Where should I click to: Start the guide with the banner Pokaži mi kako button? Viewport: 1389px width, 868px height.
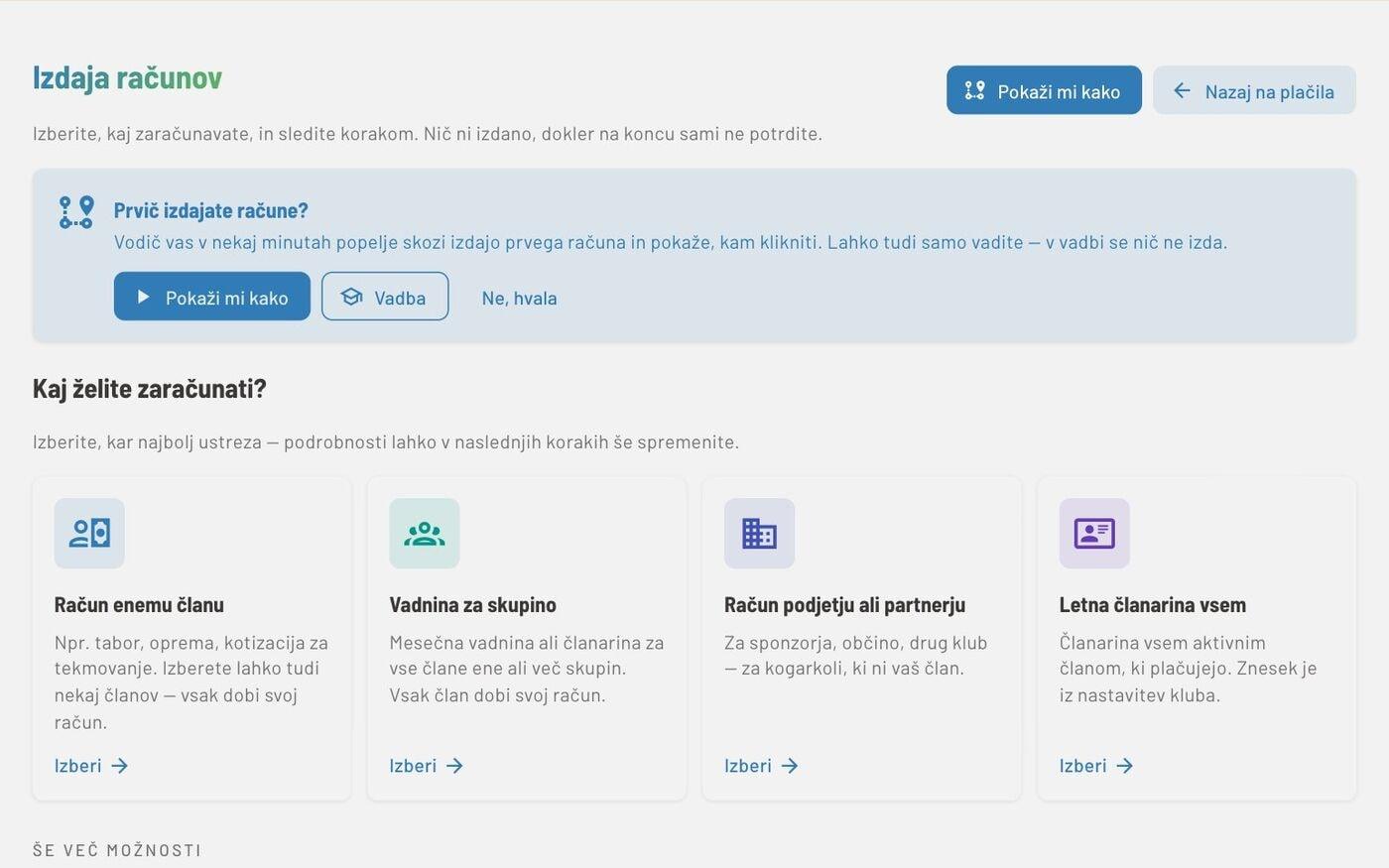212,297
